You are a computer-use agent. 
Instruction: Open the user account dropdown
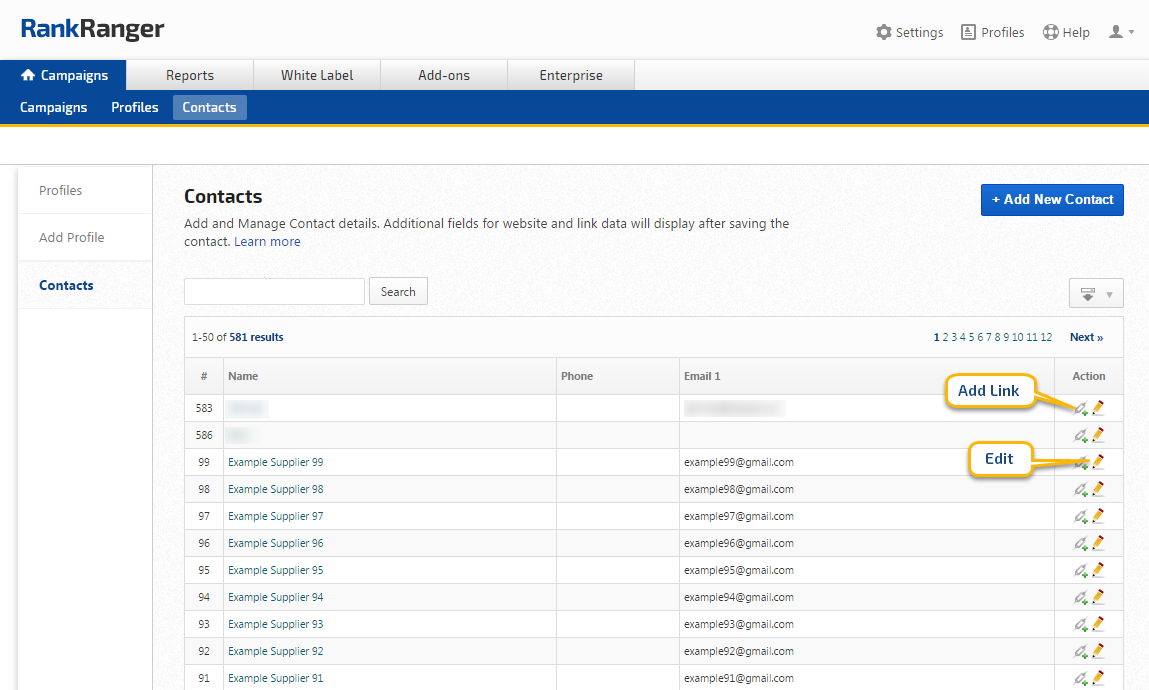[x=1121, y=32]
